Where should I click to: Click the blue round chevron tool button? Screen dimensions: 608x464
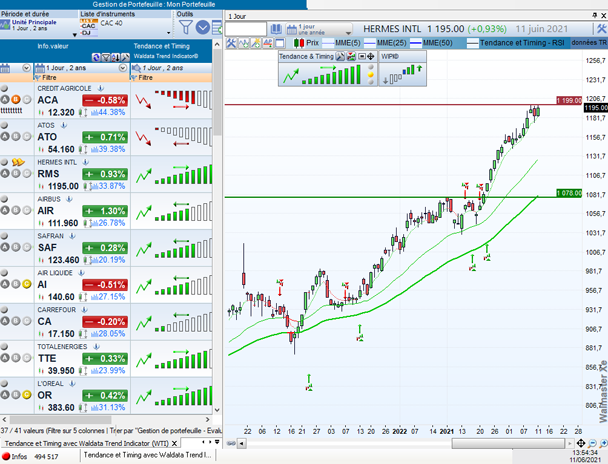click(x=203, y=28)
